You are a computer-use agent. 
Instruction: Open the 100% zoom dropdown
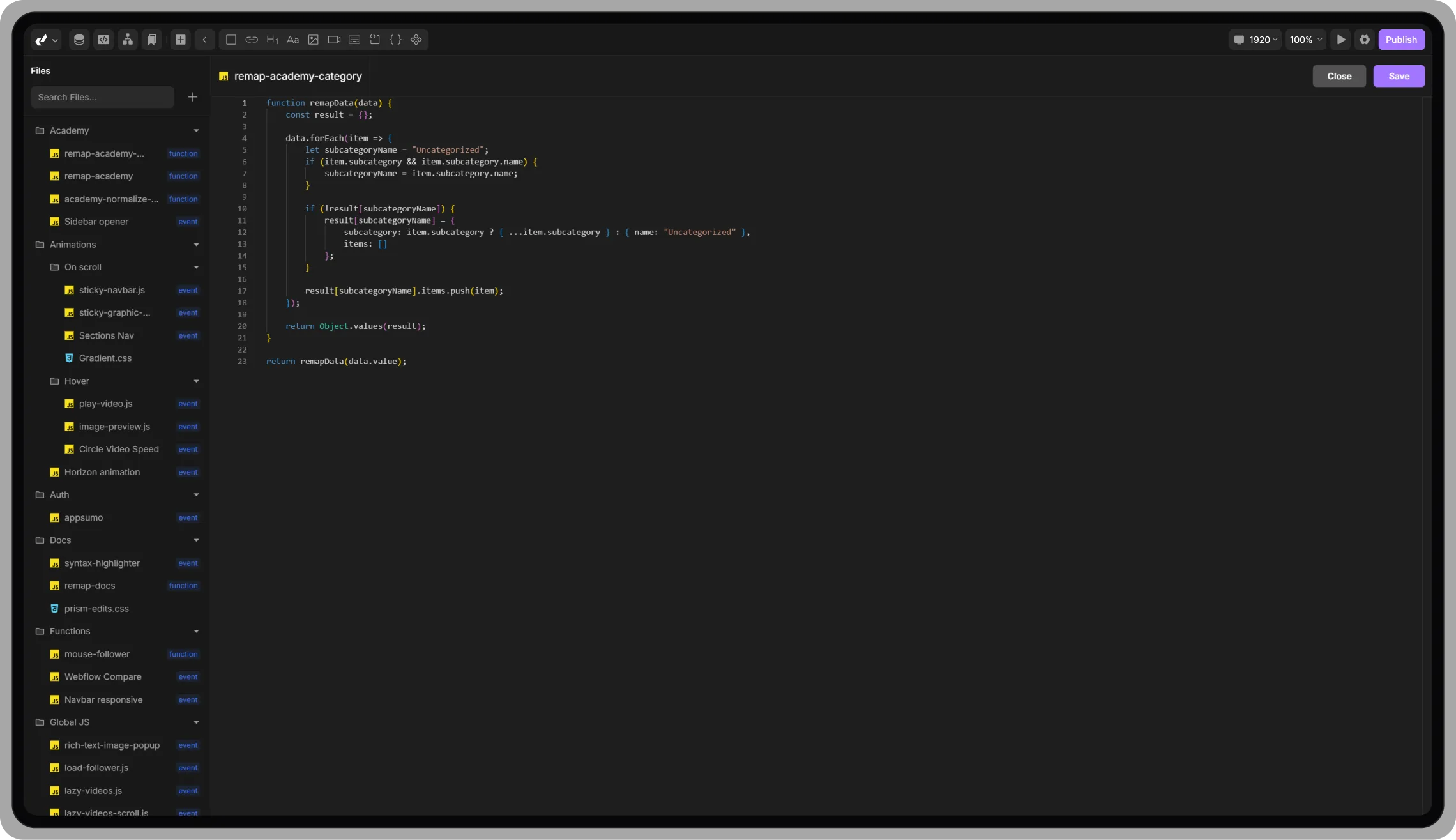tap(1306, 40)
